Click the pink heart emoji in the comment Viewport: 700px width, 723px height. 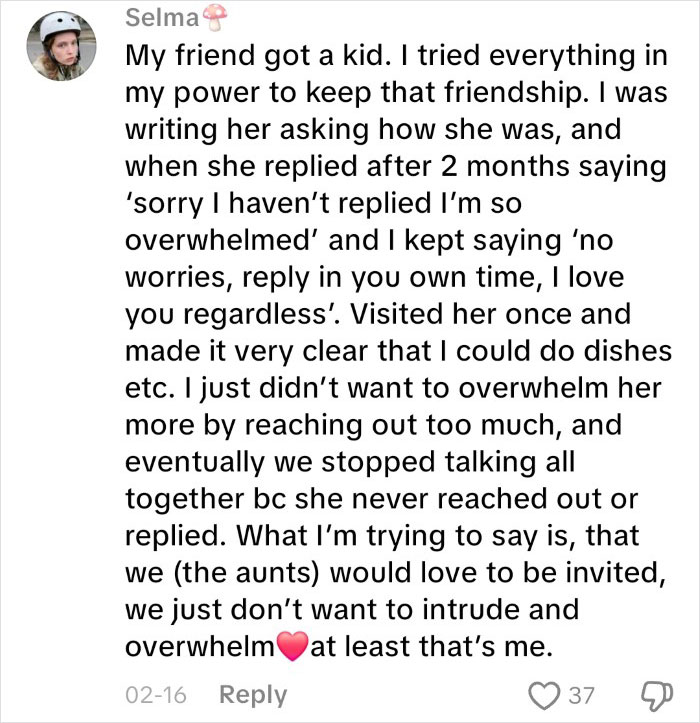(x=292, y=647)
